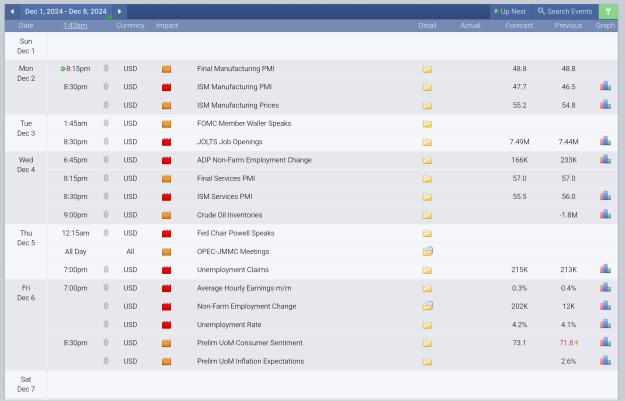625x401 pixels.
Task: Toggle alert bell for ISM Manufacturing PMI
Action: pyautogui.click(x=106, y=86)
